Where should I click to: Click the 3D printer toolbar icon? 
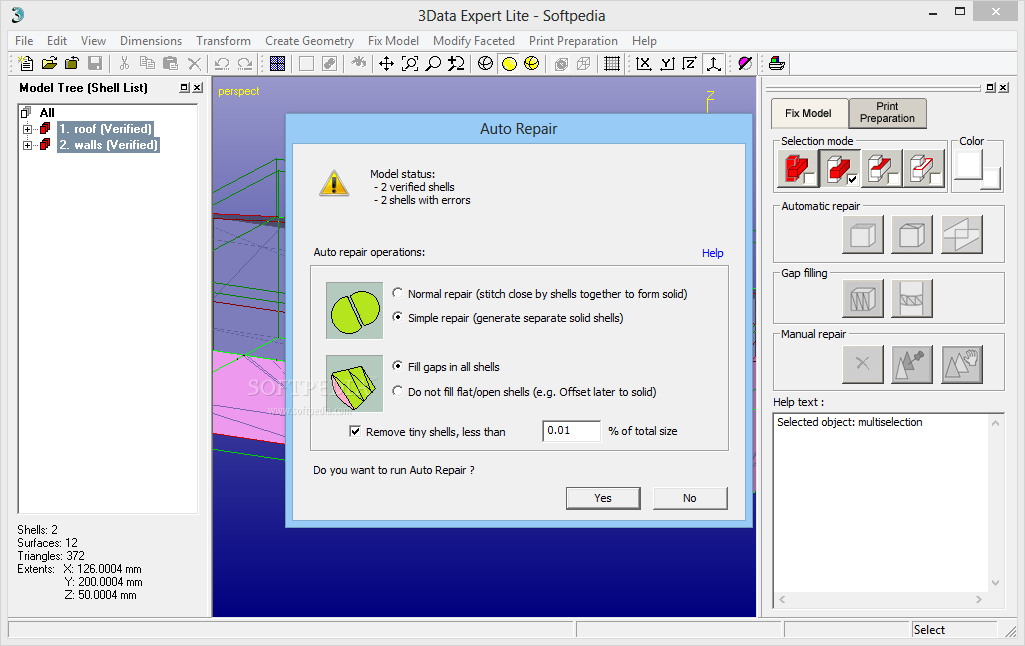(x=777, y=63)
